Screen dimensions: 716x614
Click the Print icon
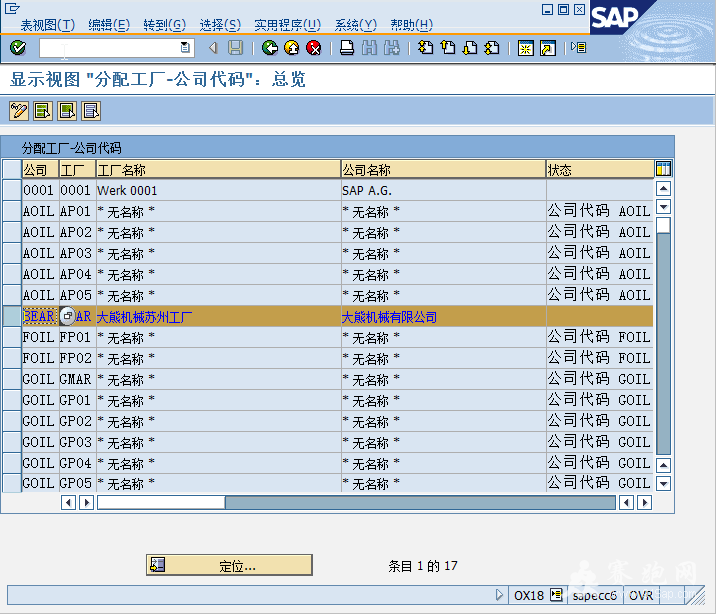pos(347,47)
